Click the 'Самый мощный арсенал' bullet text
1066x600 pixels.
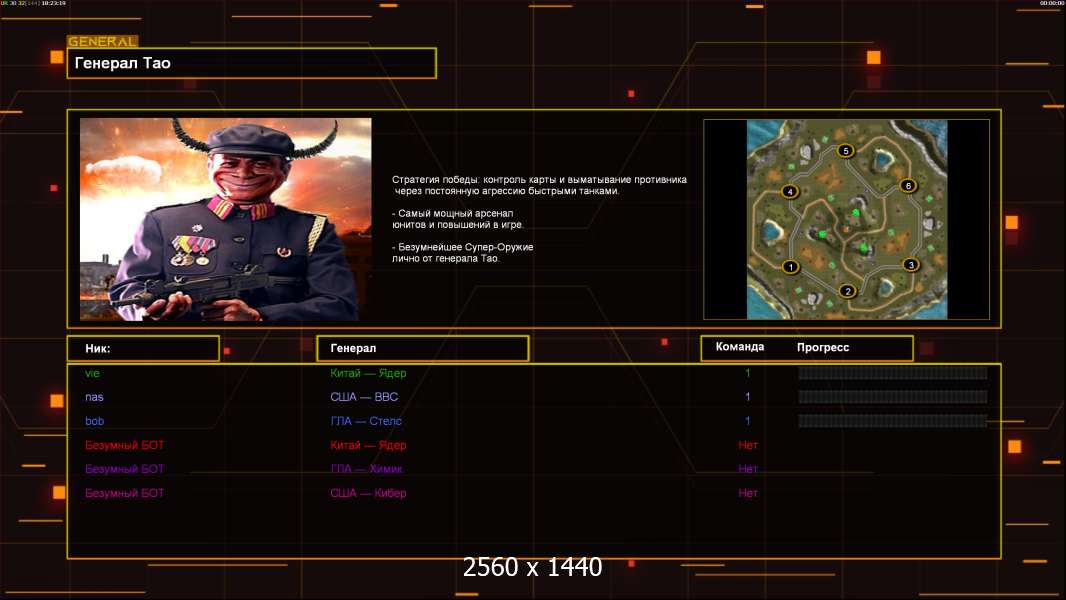tap(458, 219)
